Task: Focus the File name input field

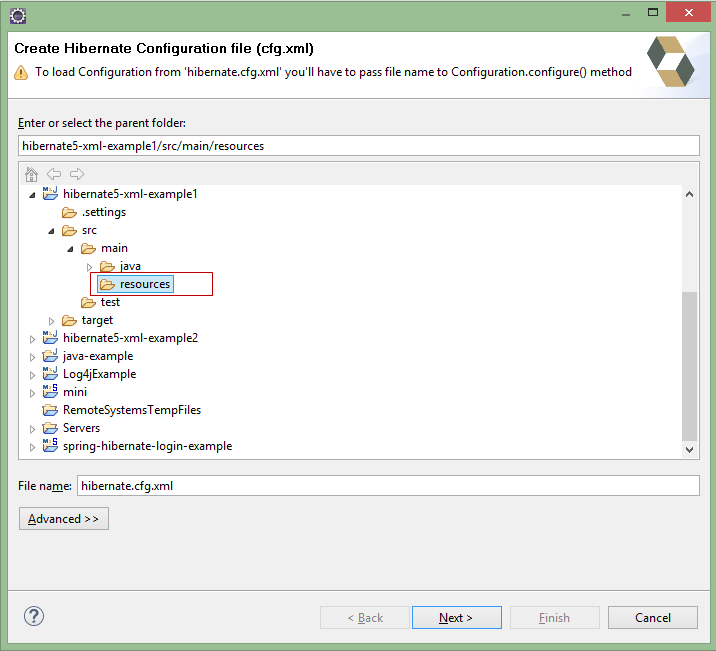Action: 388,486
